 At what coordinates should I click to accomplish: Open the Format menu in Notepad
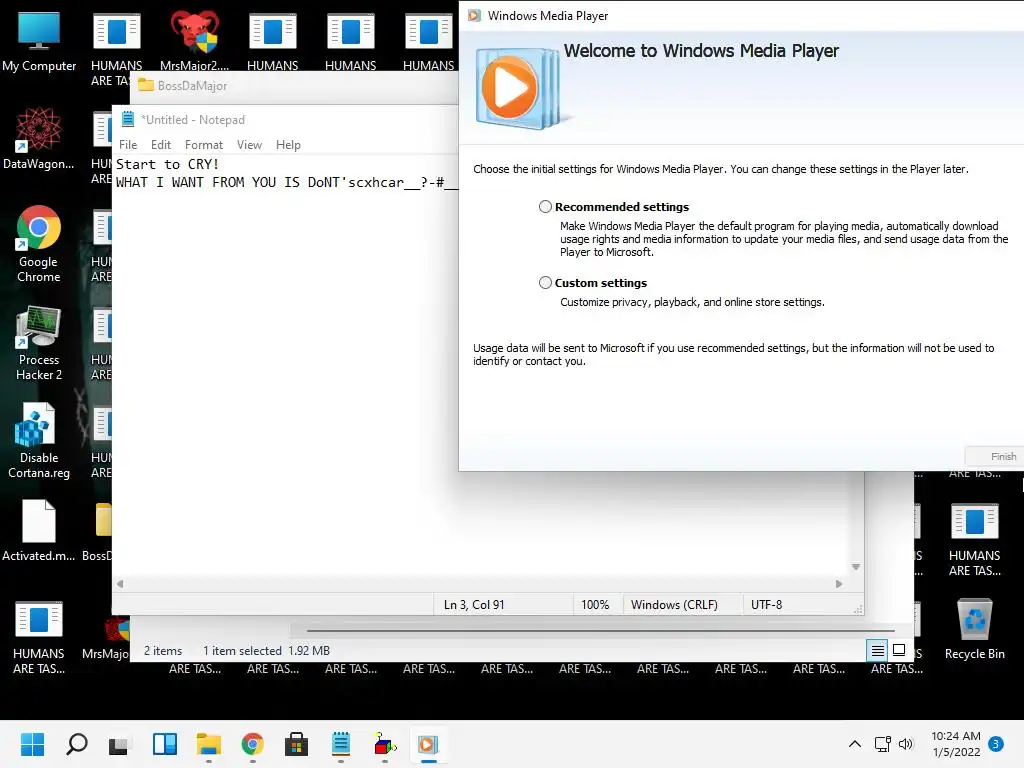point(204,145)
